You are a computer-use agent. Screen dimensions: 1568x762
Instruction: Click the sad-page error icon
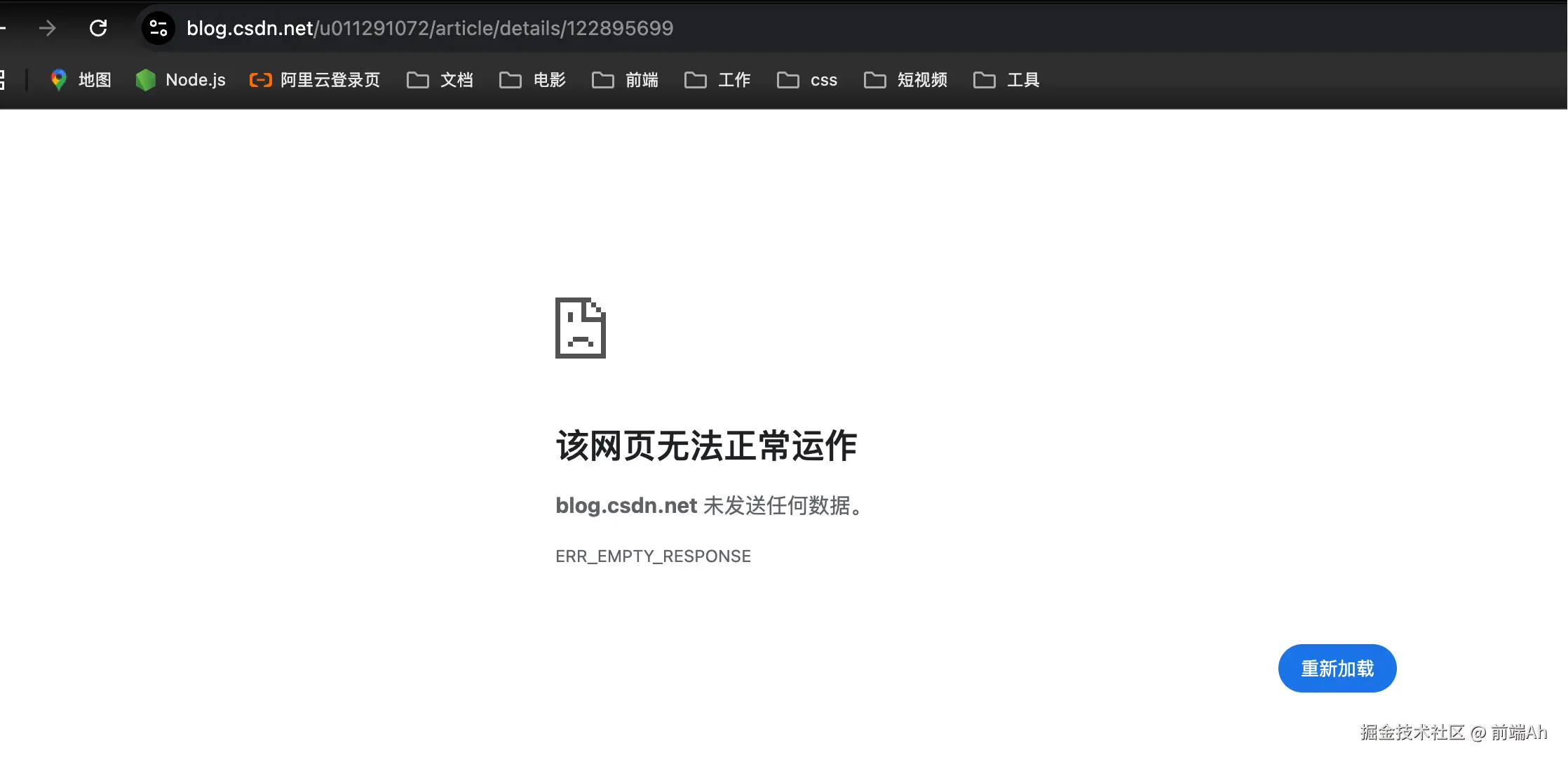click(579, 328)
